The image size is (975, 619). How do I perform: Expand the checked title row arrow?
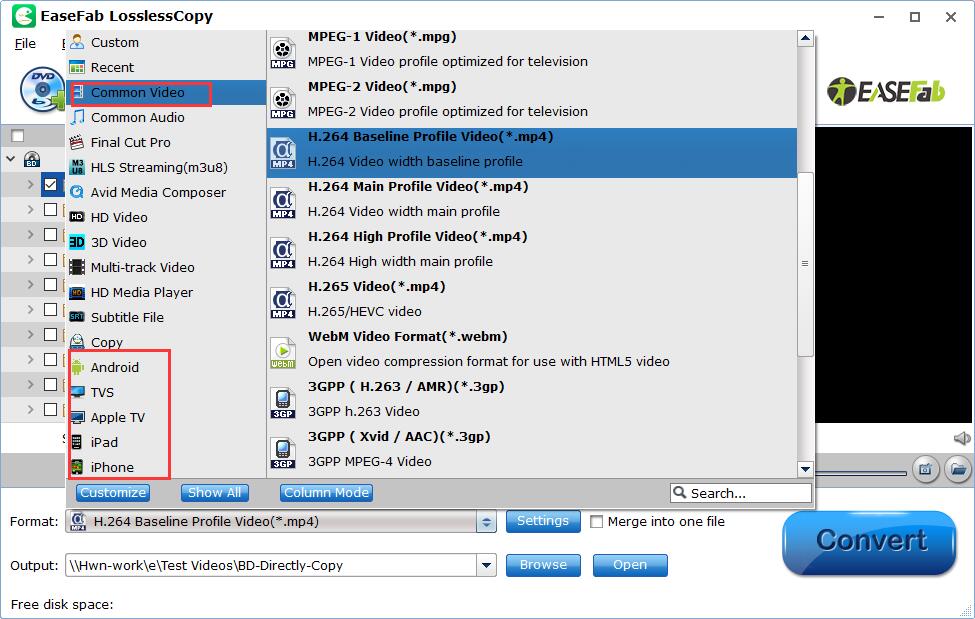(30, 185)
